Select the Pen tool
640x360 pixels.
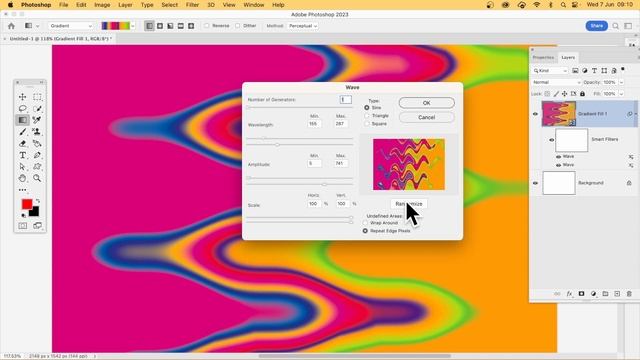(37, 155)
